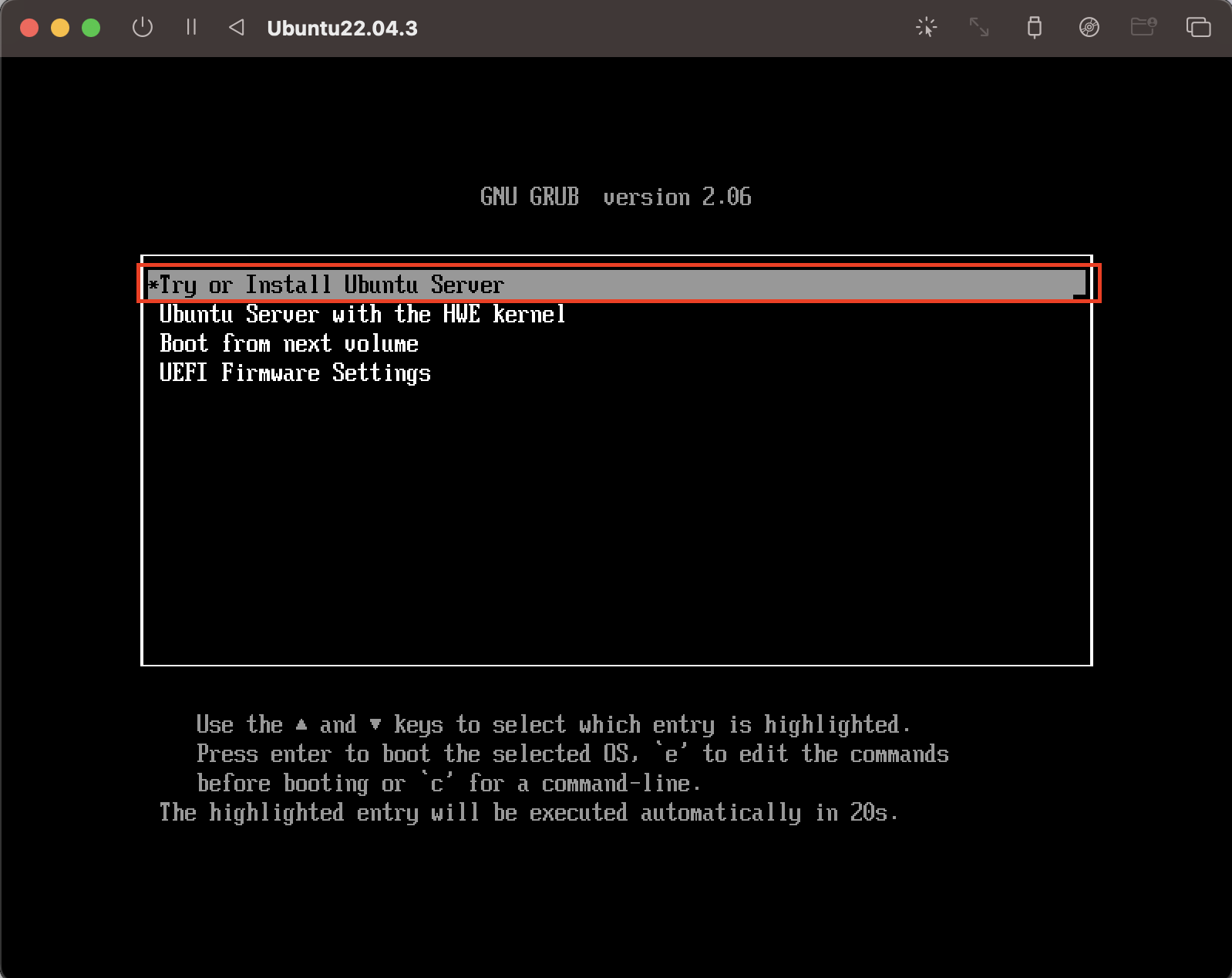The height and width of the screenshot is (978, 1232).
Task: Click the power button icon in toolbar
Action: 143,28
